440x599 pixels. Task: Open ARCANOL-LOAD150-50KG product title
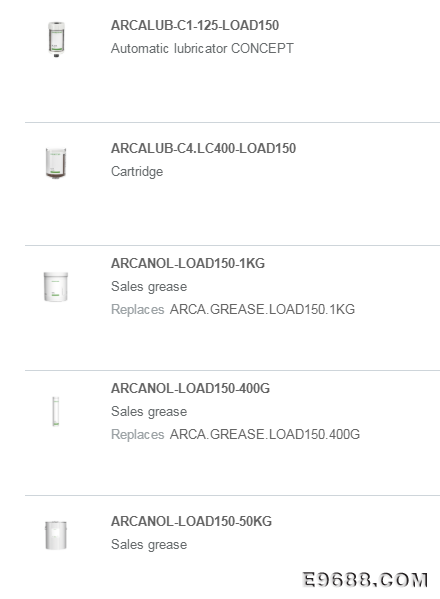[191, 521]
